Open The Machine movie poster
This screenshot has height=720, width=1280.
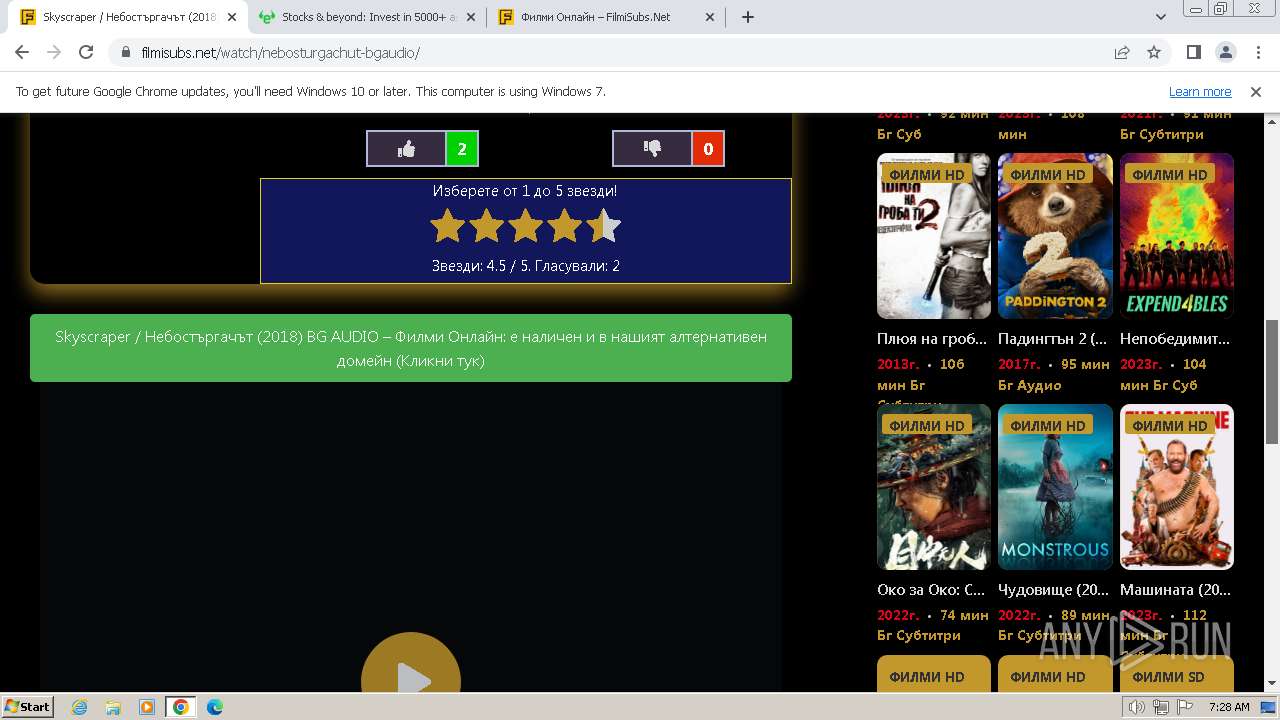tap(1177, 487)
